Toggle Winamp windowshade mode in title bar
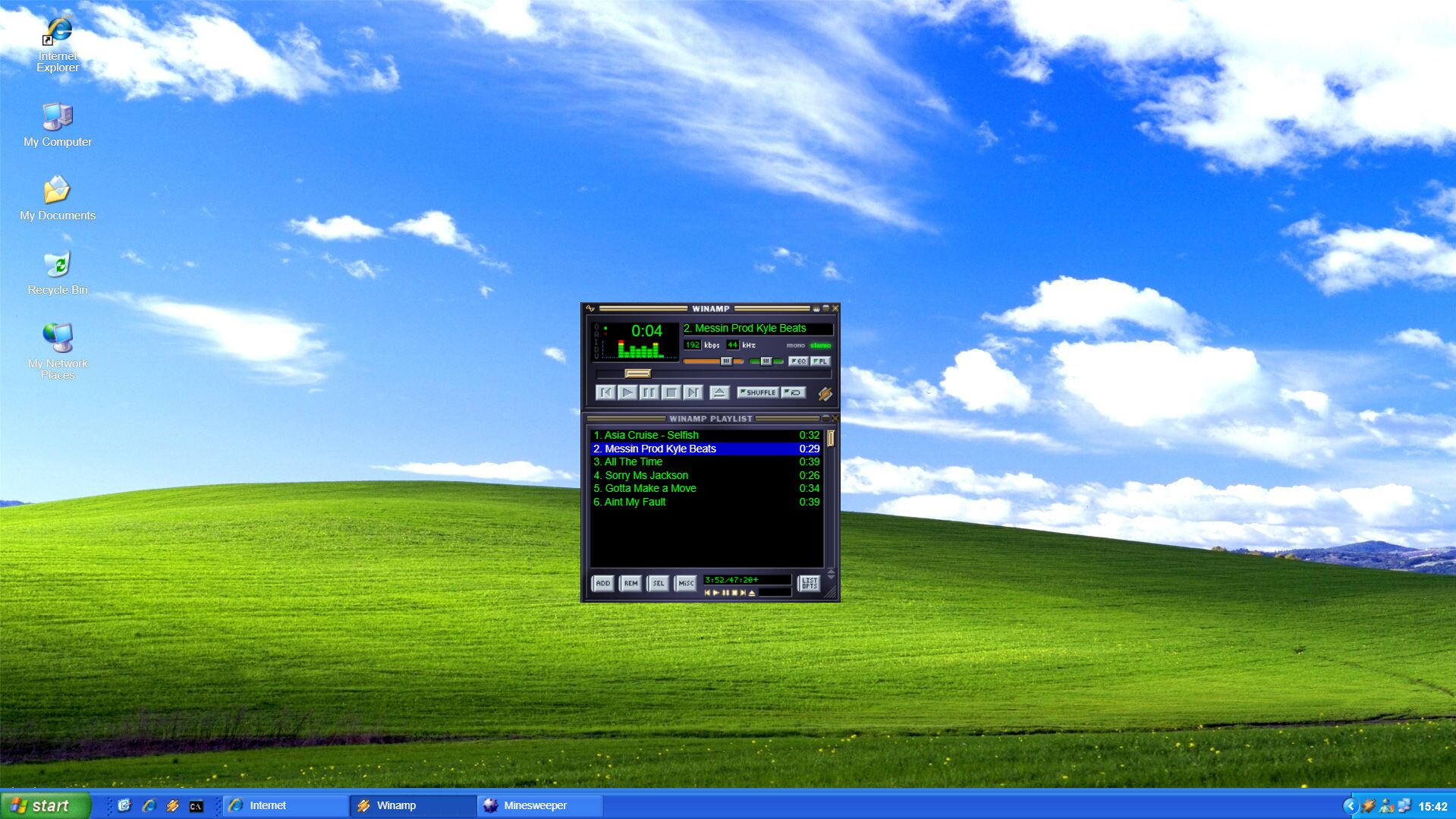This screenshot has width=1456, height=819. (825, 308)
